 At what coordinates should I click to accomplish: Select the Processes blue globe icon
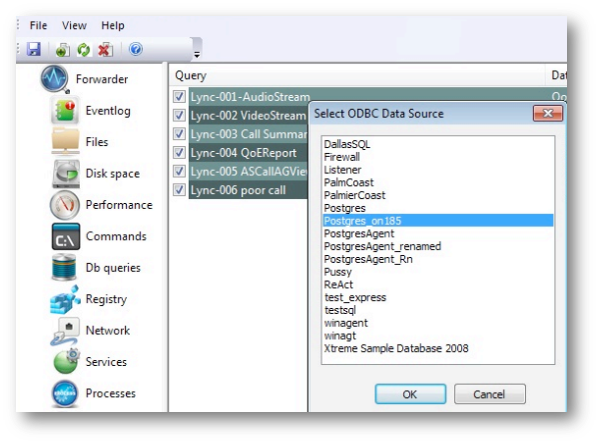point(65,394)
